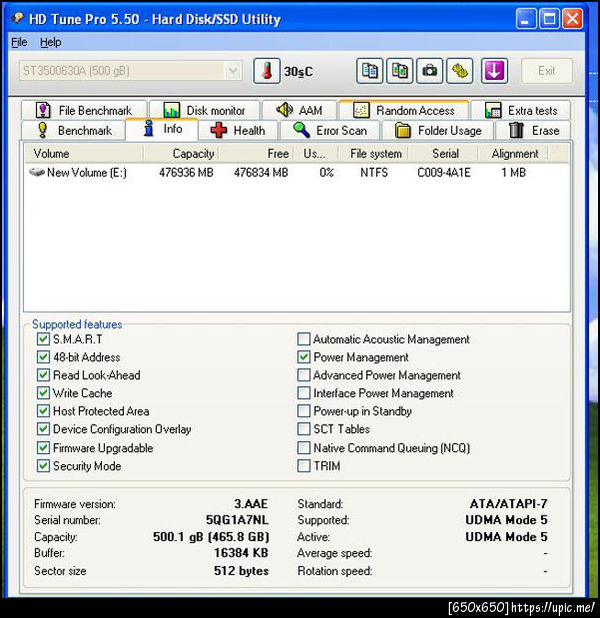Minimize the HD Tune Pro window
Screen dimensions: 600x618
tap(526, 19)
